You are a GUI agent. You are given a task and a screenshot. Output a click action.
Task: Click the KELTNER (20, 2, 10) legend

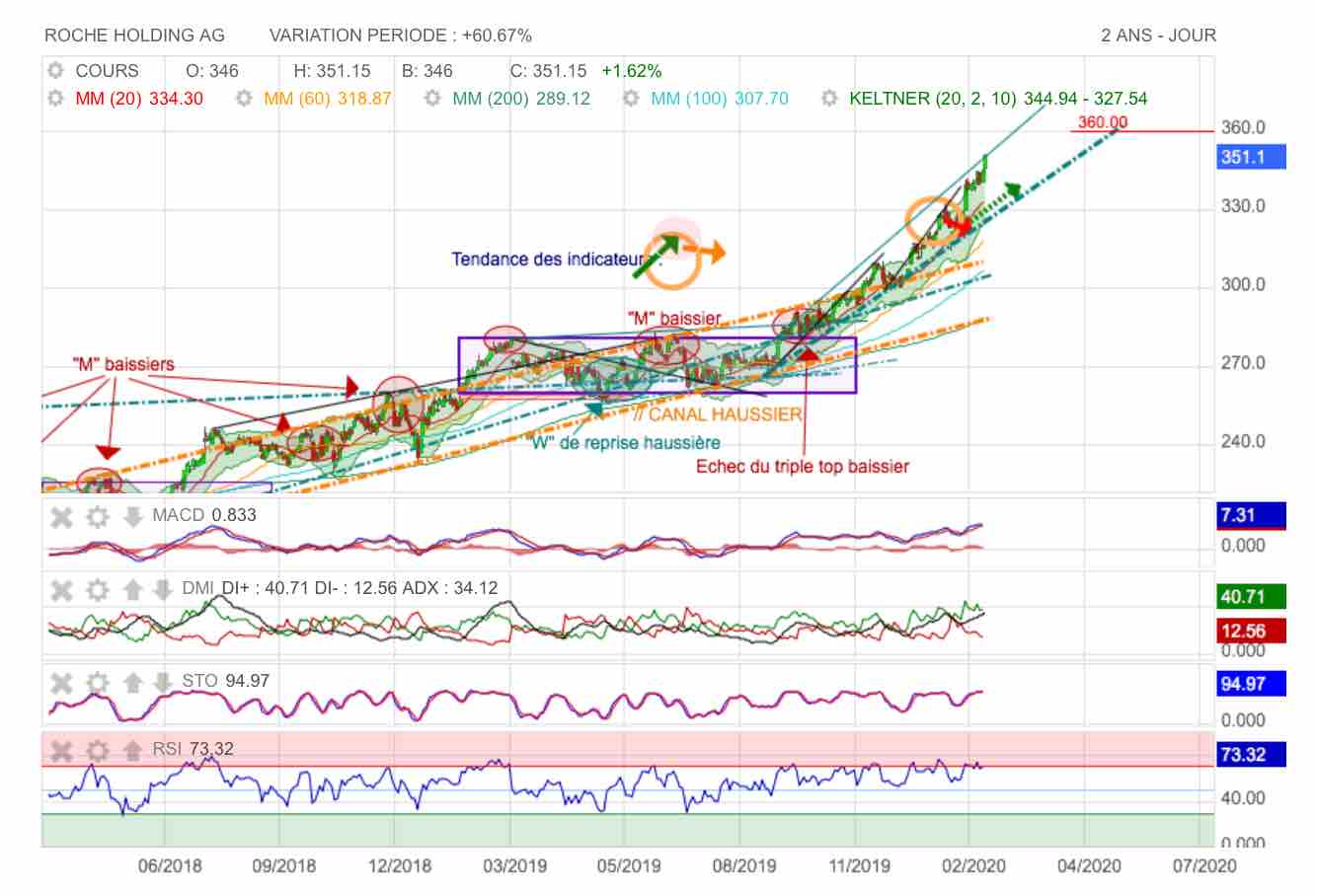pyautogui.click(x=998, y=99)
